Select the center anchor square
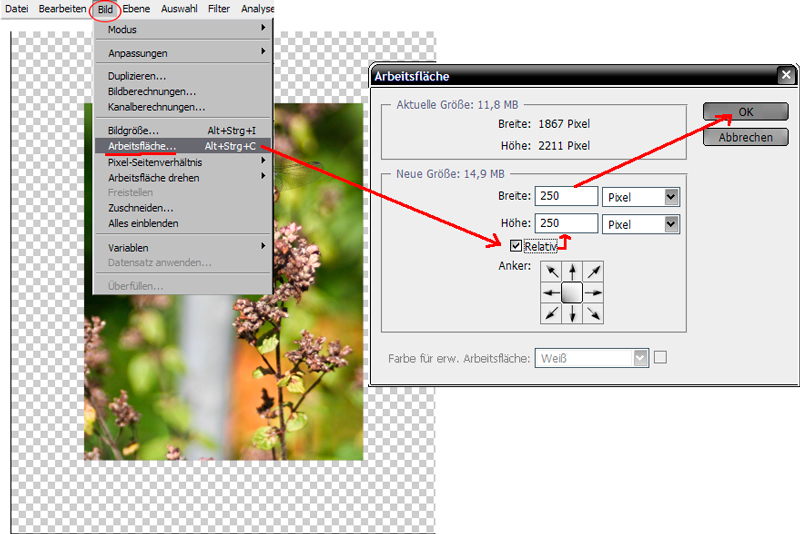 tap(571, 292)
